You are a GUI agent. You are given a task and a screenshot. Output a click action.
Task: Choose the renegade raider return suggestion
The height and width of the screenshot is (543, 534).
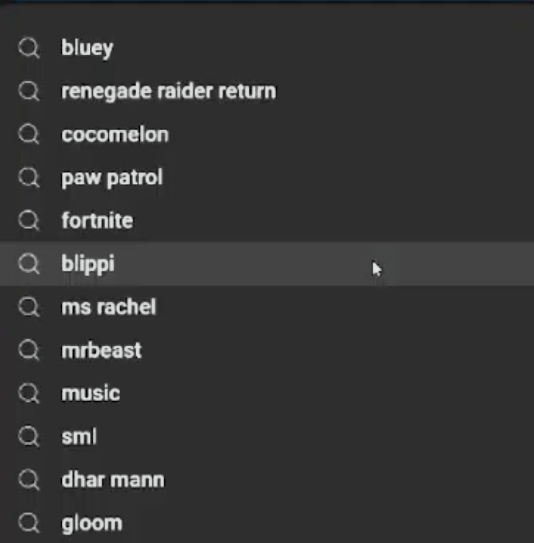coord(267,91)
